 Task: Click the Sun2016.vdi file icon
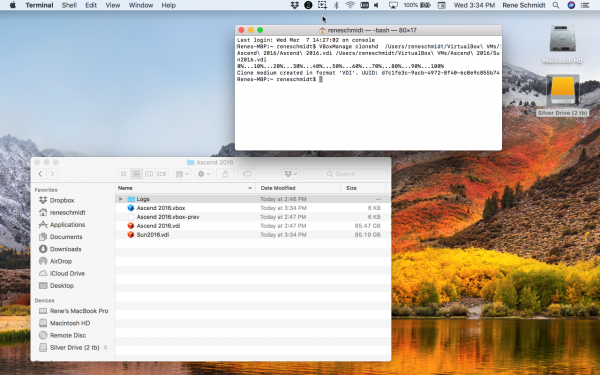pos(131,235)
